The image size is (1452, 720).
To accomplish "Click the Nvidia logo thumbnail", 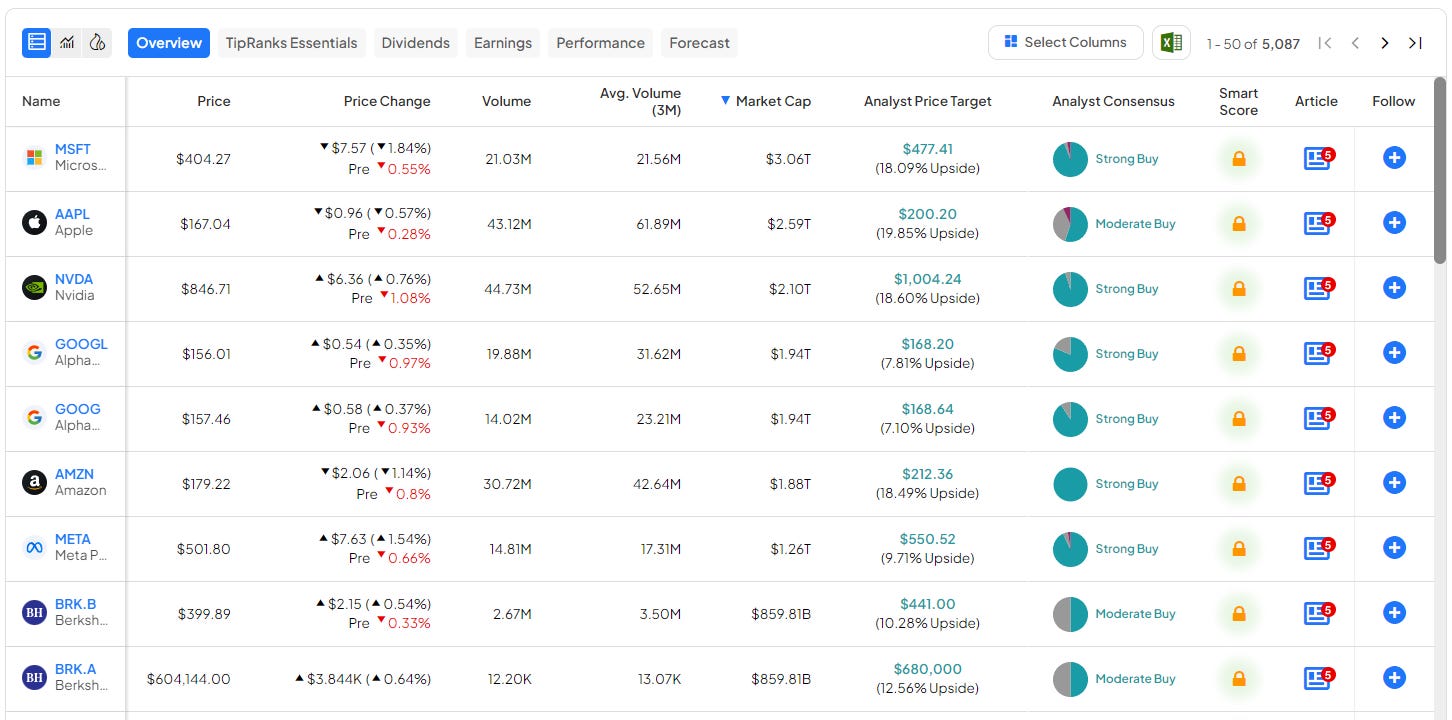I will click(x=35, y=288).
